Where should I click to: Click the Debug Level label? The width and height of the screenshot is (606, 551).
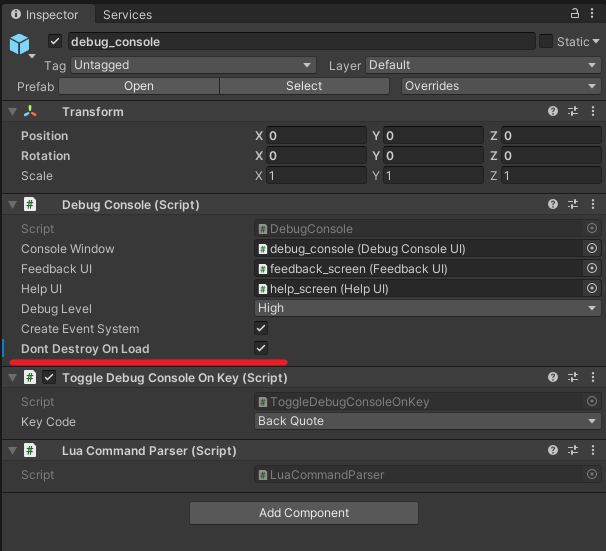click(56, 309)
